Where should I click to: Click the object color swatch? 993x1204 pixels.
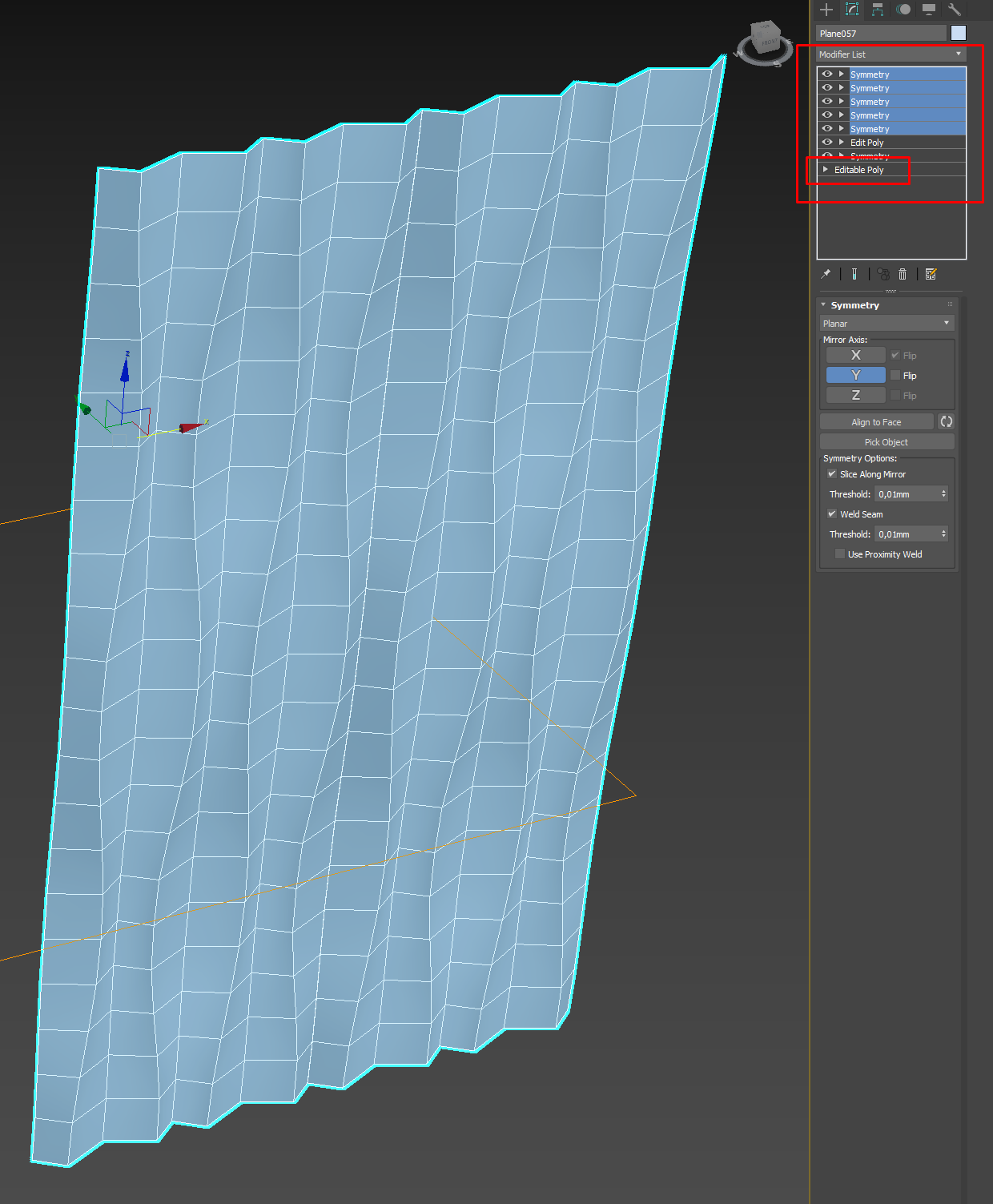coord(959,33)
